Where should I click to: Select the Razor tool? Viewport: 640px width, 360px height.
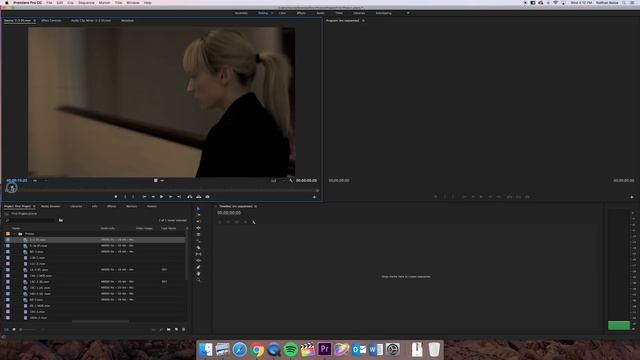198,247
